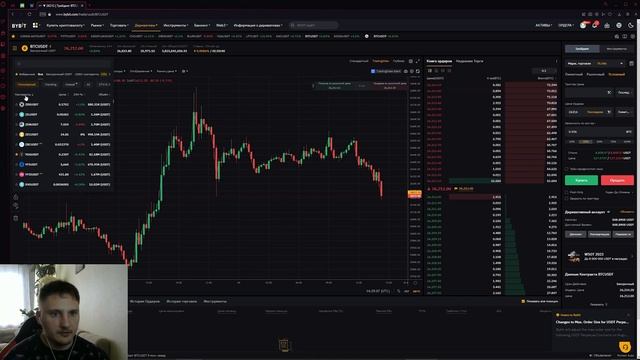
Task: Open the apps grid icon beside Bybit logo
Action: [x=36, y=25]
